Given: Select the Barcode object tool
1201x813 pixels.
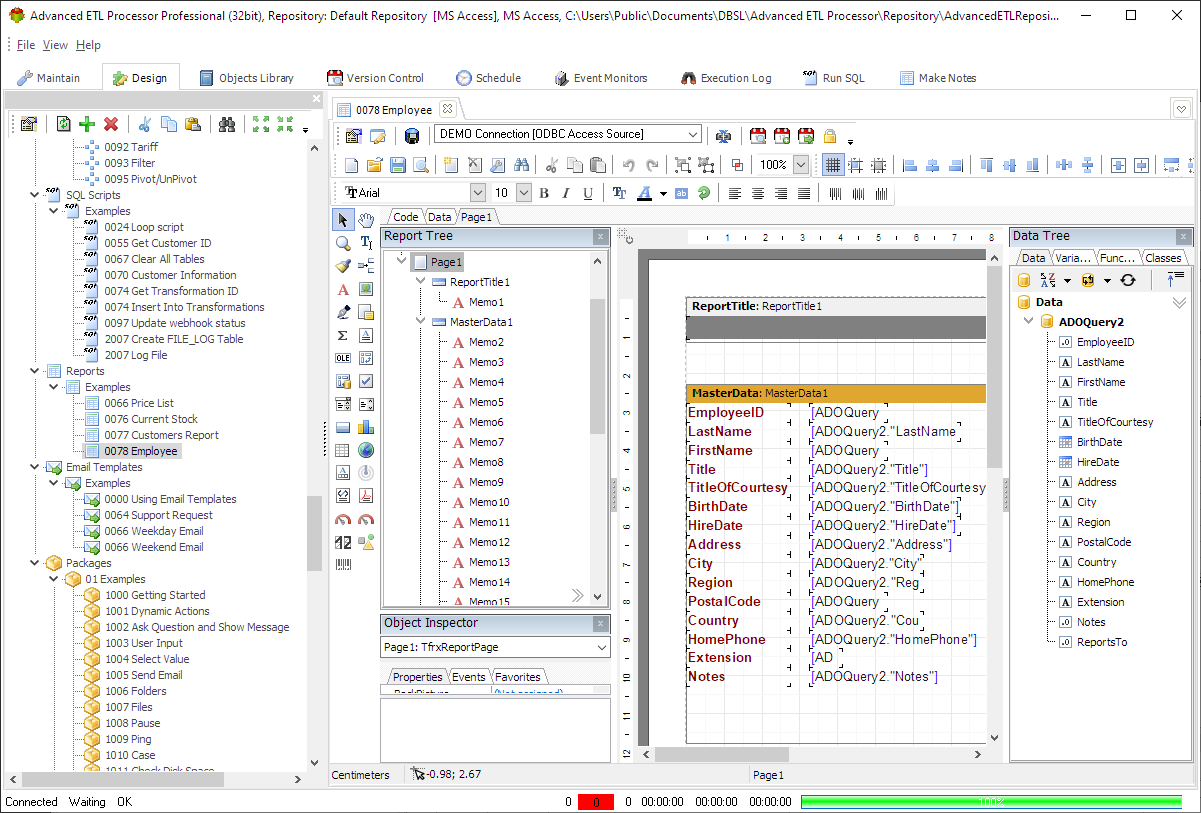Looking at the screenshot, I should click(343, 565).
